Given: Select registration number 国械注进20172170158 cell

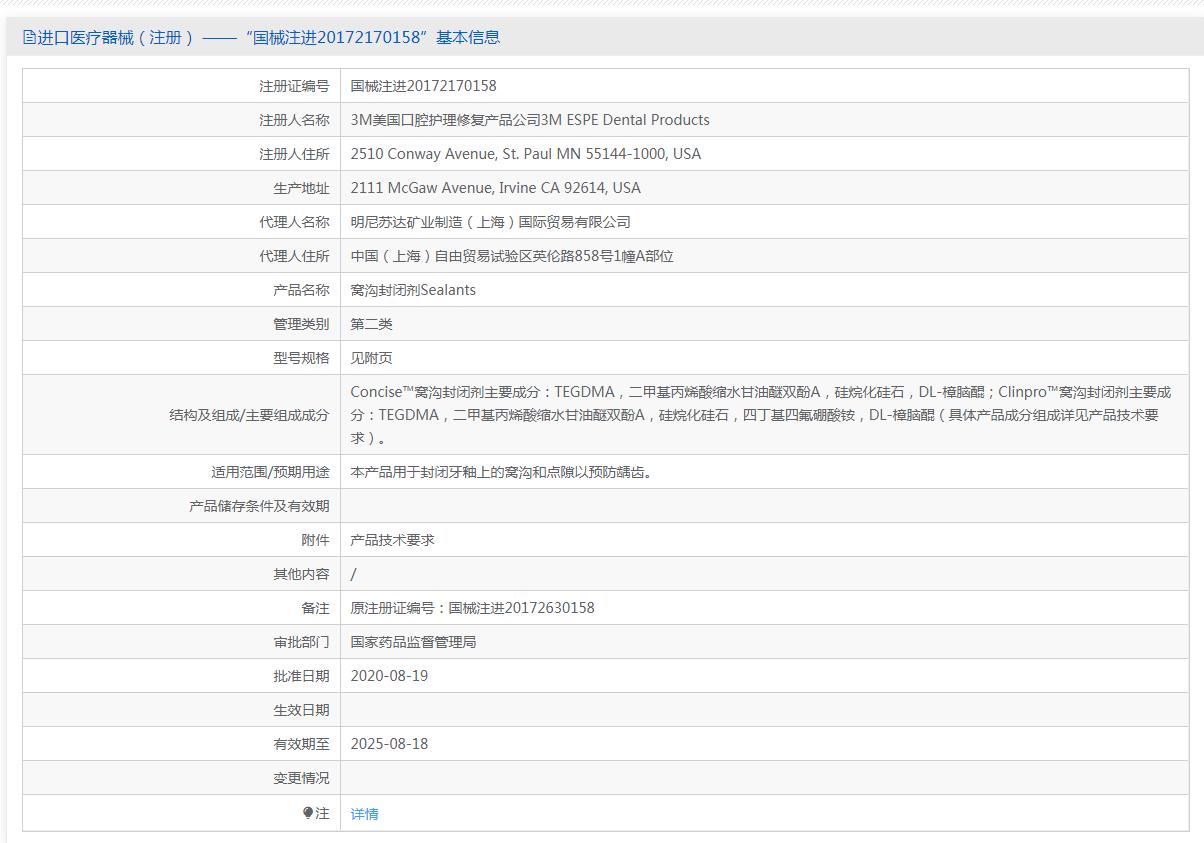Looking at the screenshot, I should [424, 86].
